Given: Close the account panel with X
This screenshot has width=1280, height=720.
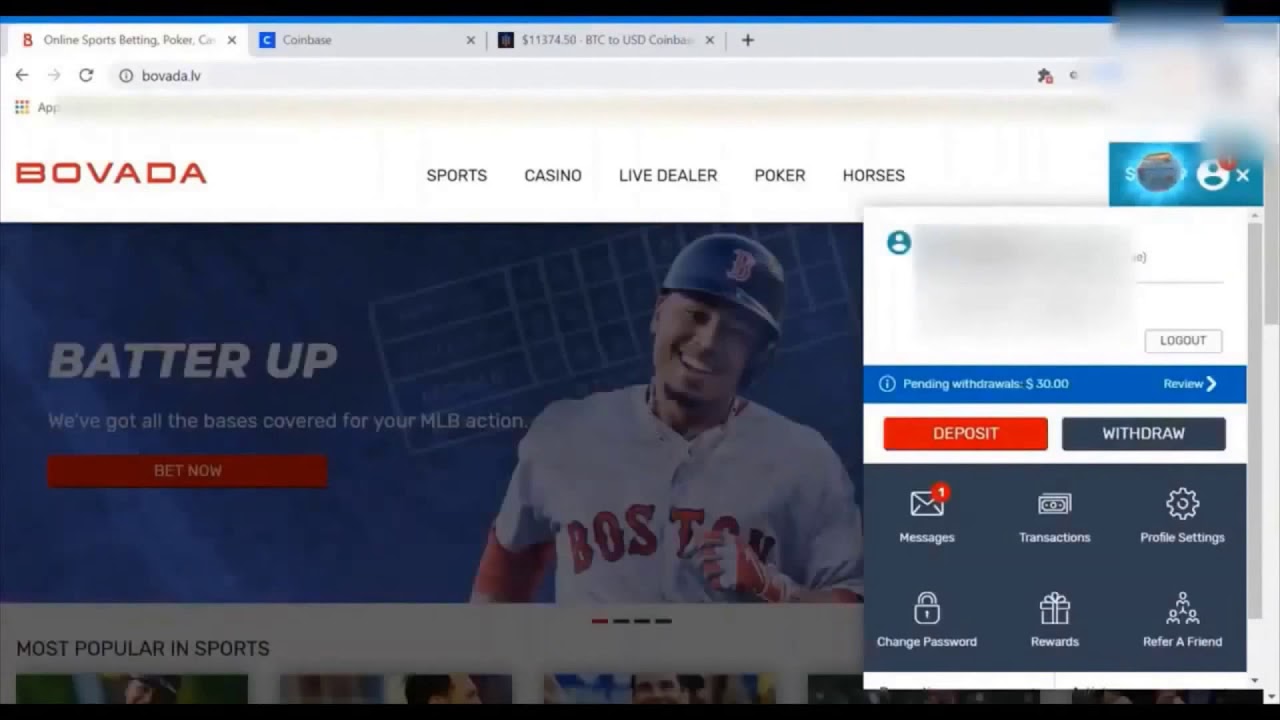Looking at the screenshot, I should 1242,175.
